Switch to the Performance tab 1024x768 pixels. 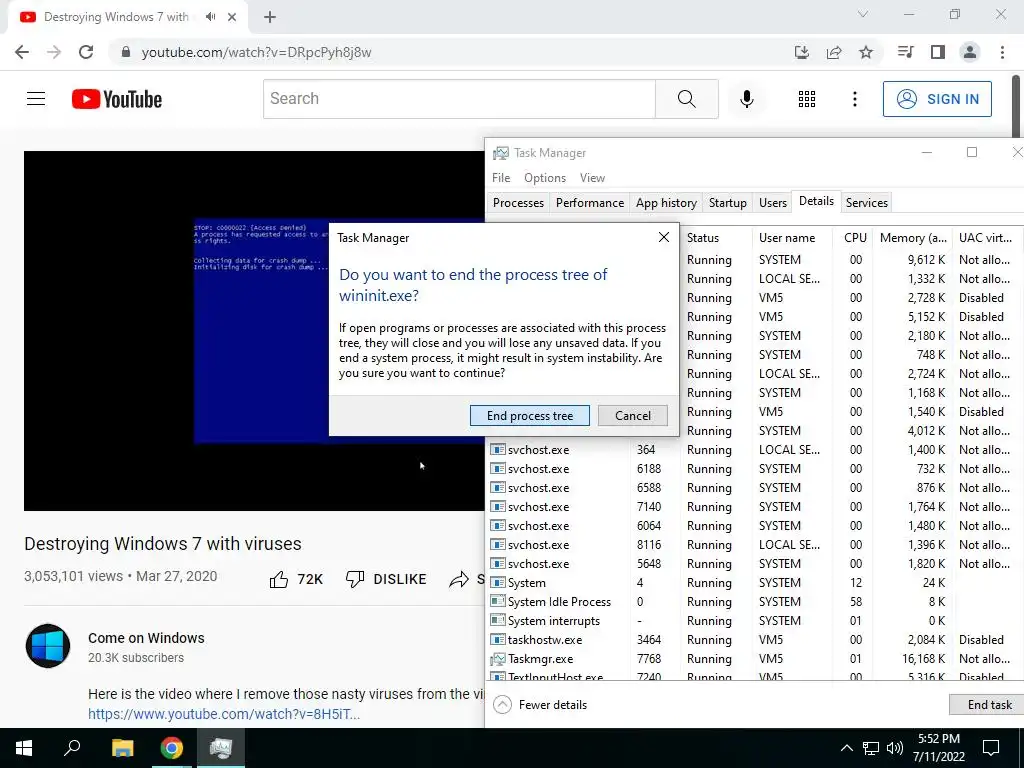click(x=590, y=202)
